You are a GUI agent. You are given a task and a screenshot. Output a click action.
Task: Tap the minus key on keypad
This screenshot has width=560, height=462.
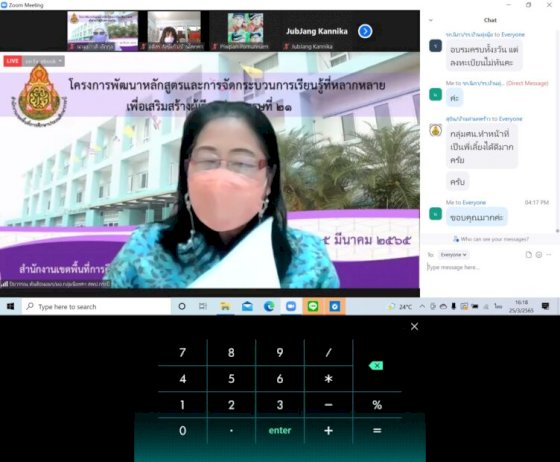328,405
